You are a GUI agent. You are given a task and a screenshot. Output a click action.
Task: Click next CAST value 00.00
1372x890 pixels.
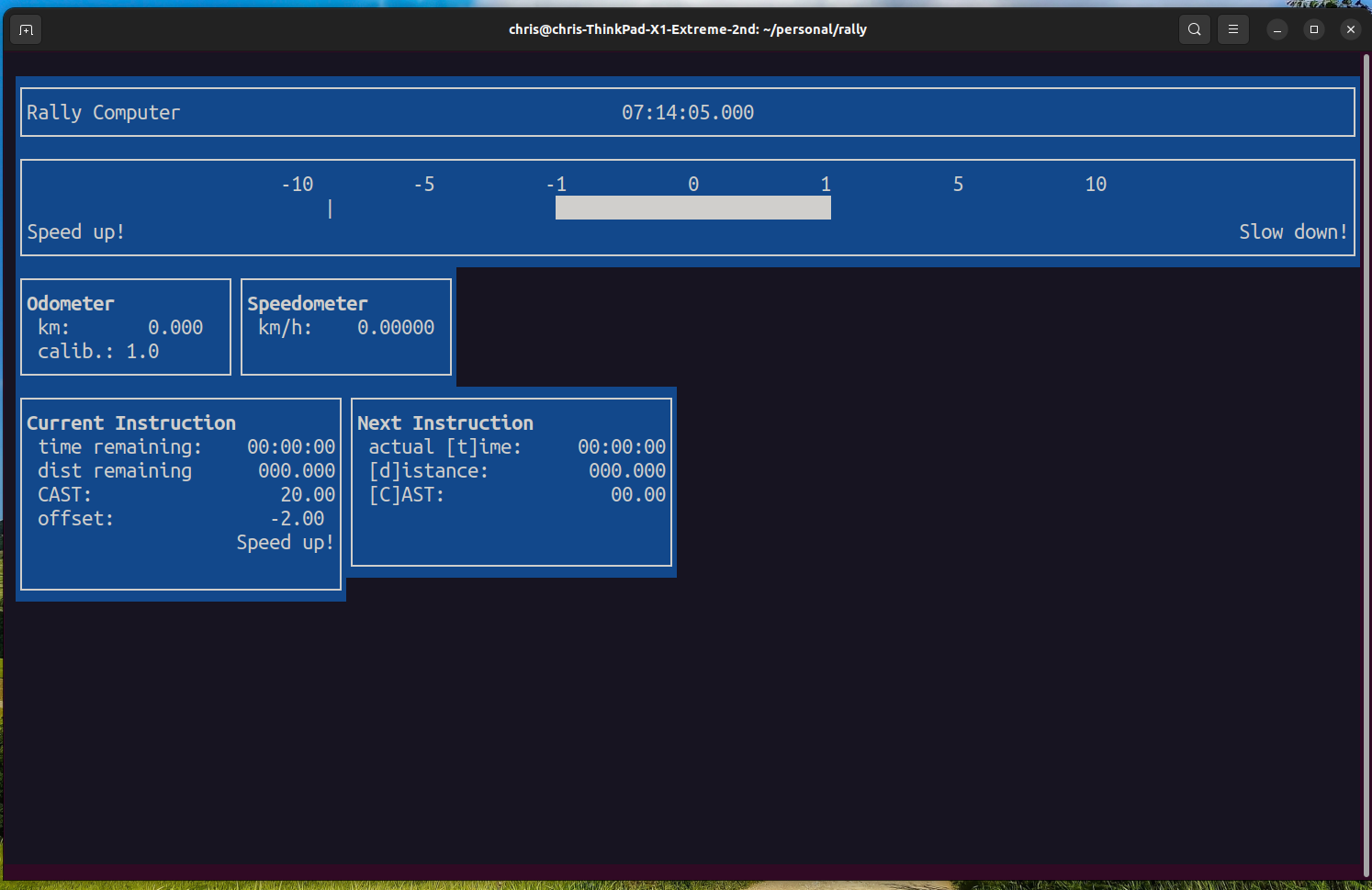(638, 494)
